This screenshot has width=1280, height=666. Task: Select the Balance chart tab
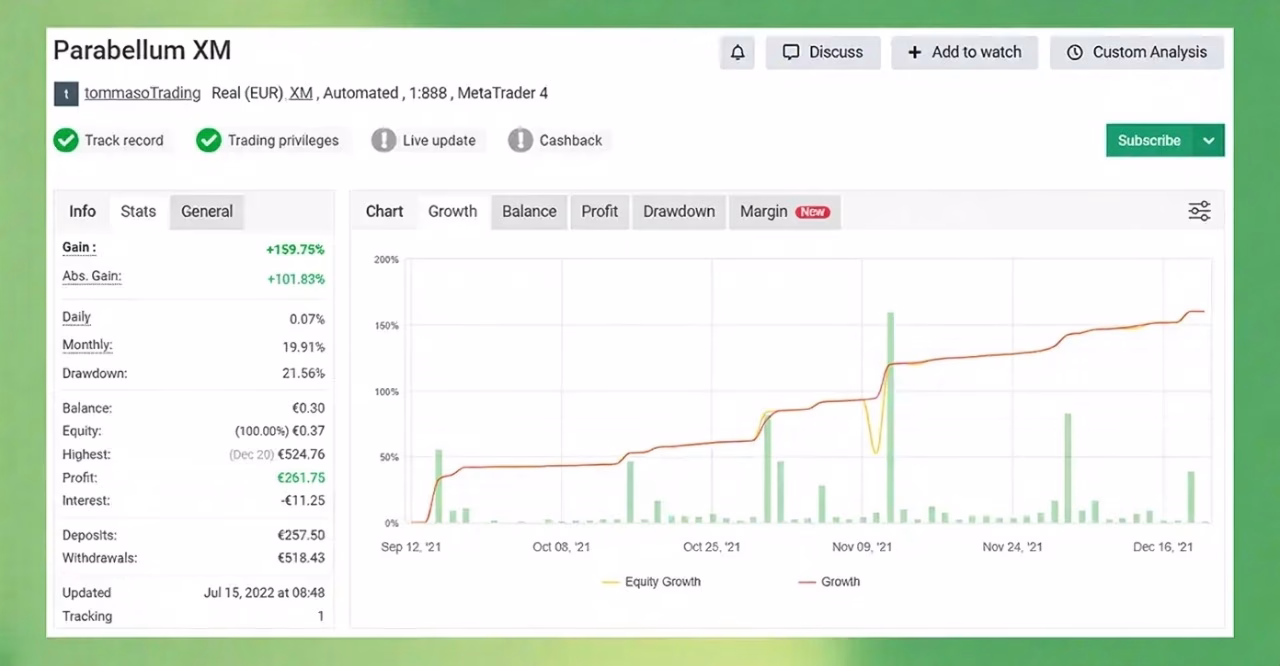[x=529, y=211]
